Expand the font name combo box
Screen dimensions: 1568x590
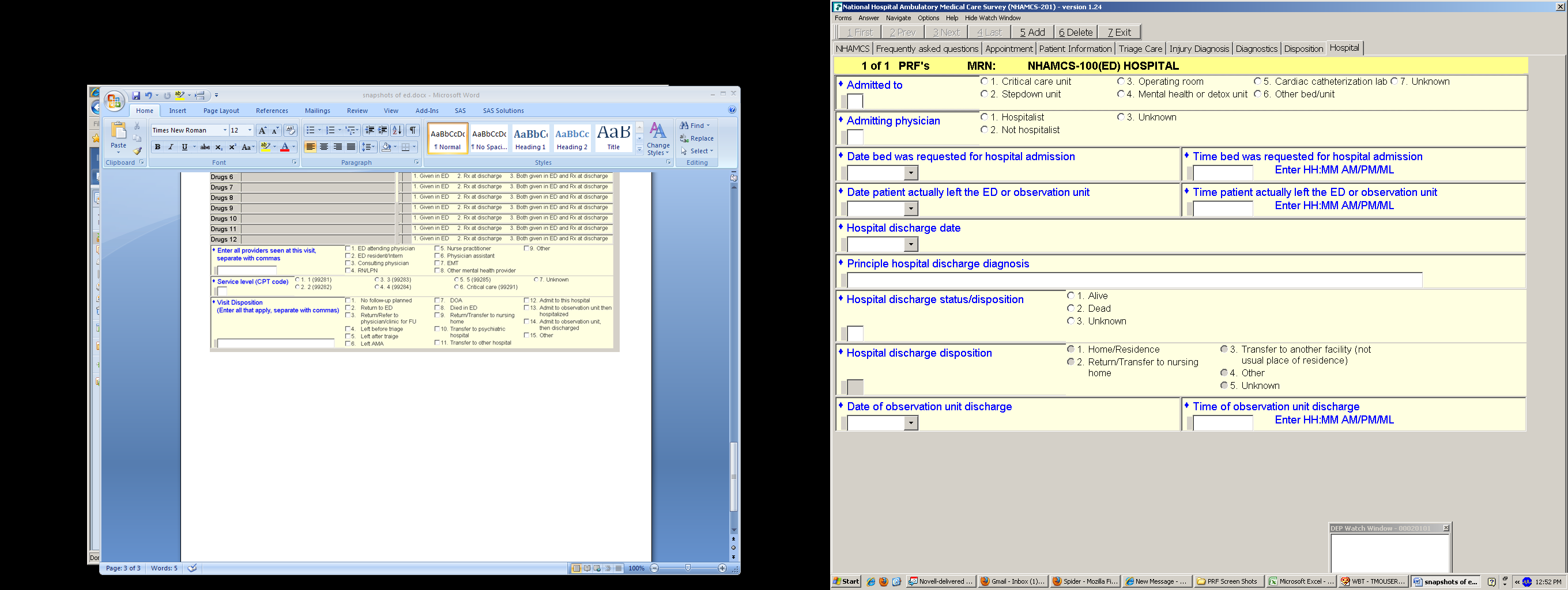pos(225,130)
